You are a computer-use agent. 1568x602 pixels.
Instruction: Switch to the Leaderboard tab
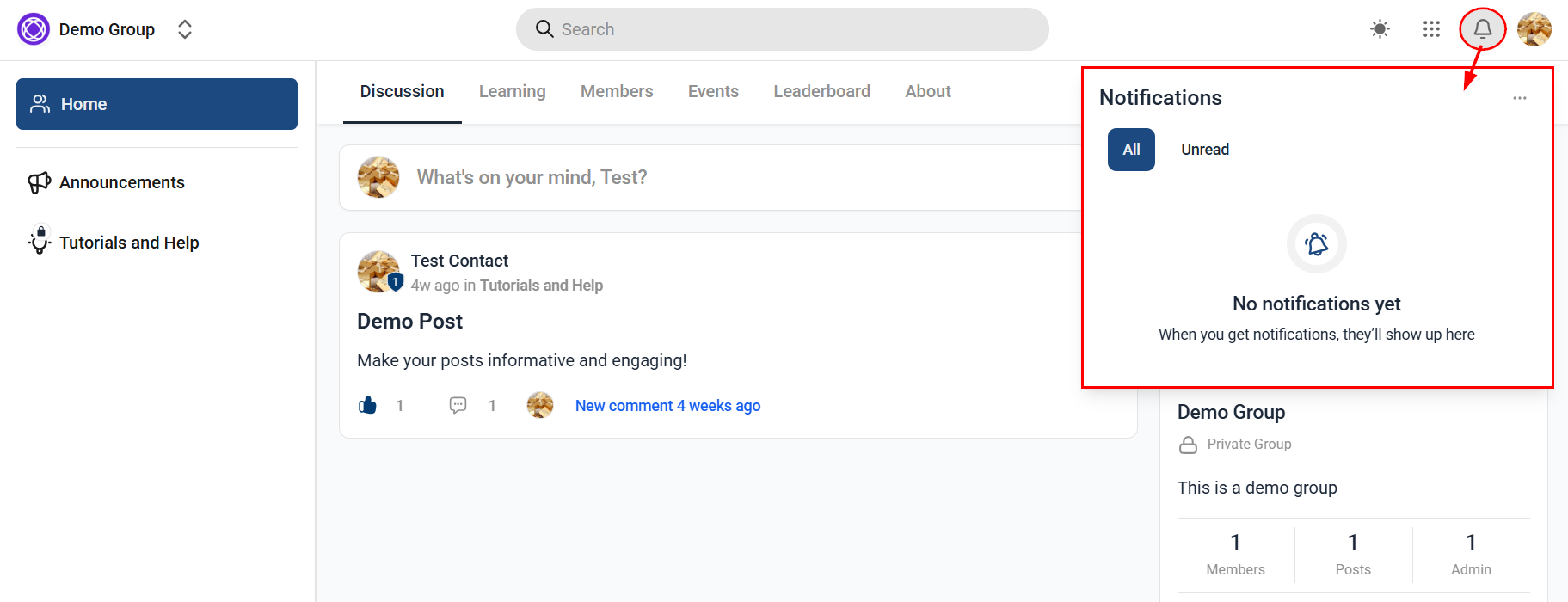coord(821,91)
